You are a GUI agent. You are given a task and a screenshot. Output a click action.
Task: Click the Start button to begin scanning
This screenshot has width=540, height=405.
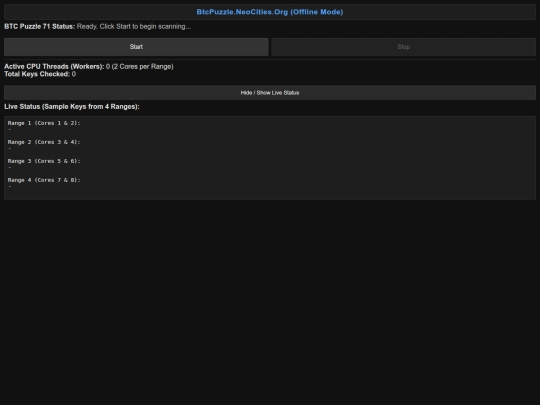click(136, 47)
